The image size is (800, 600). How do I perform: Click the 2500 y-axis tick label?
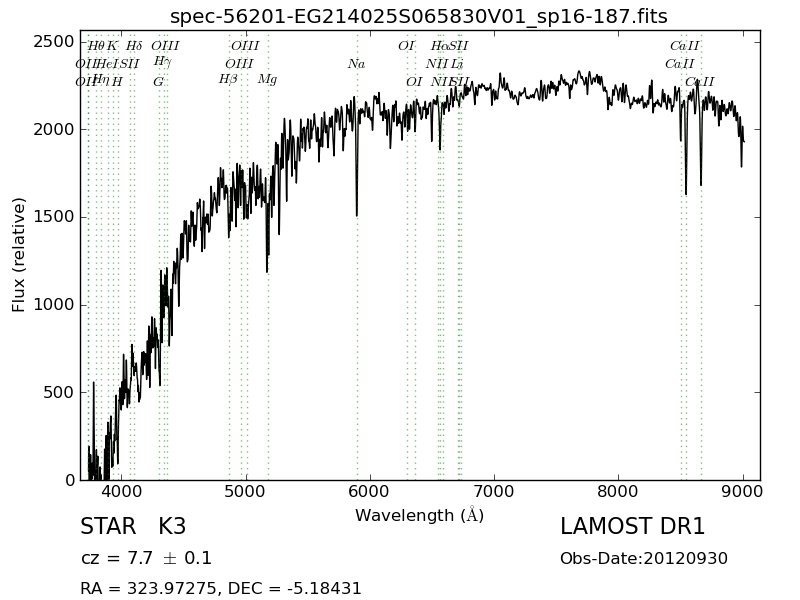click(x=54, y=42)
